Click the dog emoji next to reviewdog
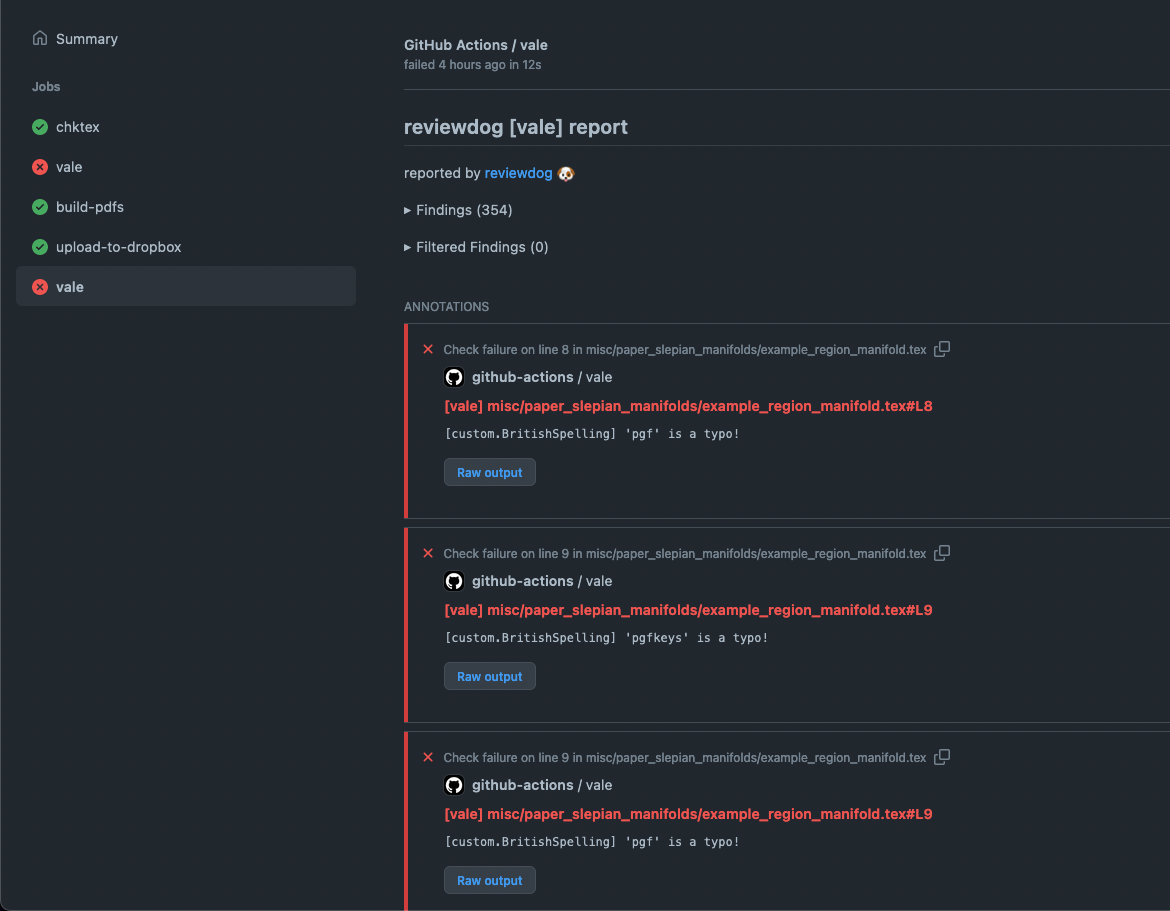Image resolution: width=1170 pixels, height=911 pixels. (565, 174)
